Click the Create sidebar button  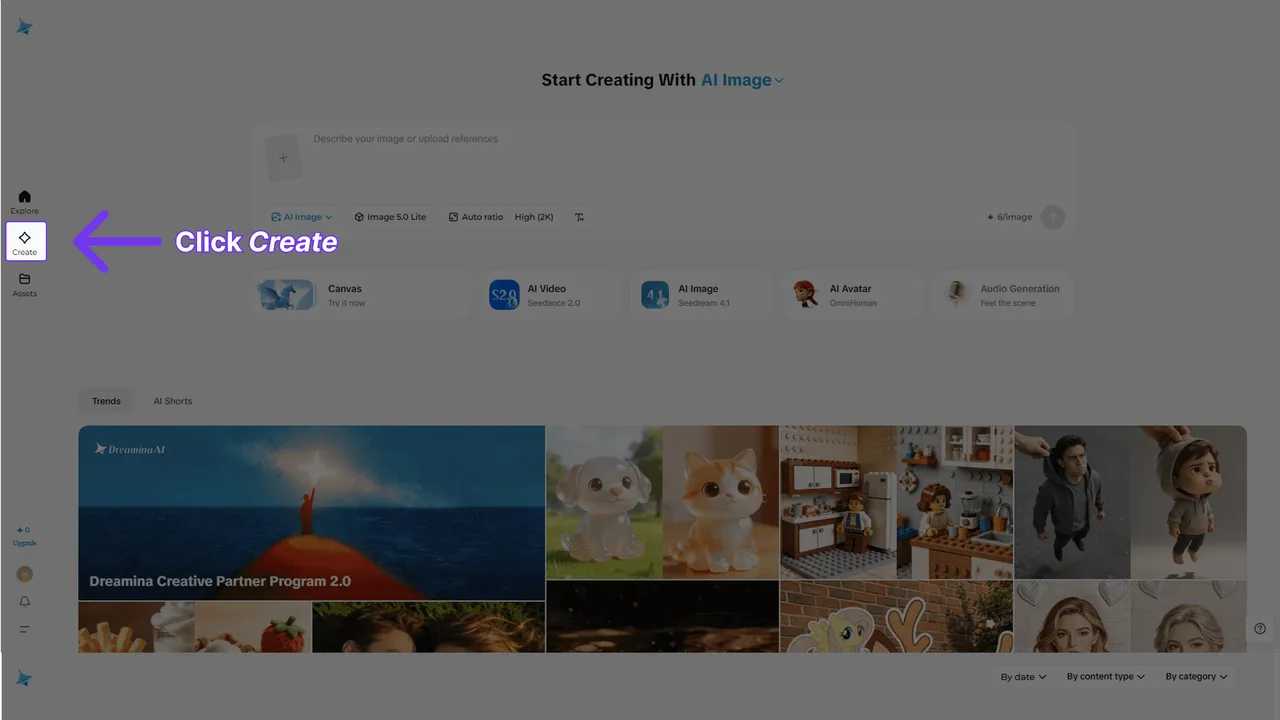(25, 241)
